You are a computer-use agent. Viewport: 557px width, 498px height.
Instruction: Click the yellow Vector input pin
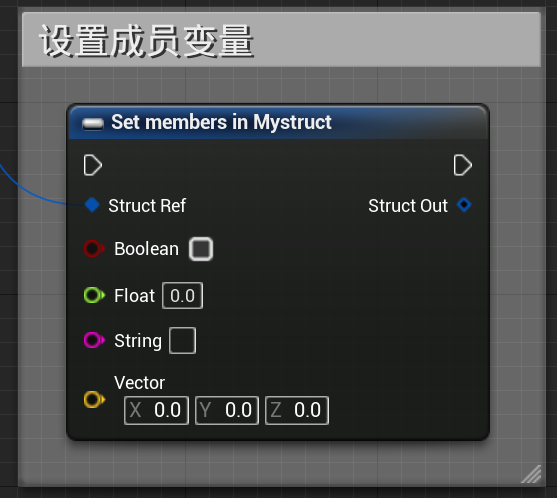click(94, 400)
